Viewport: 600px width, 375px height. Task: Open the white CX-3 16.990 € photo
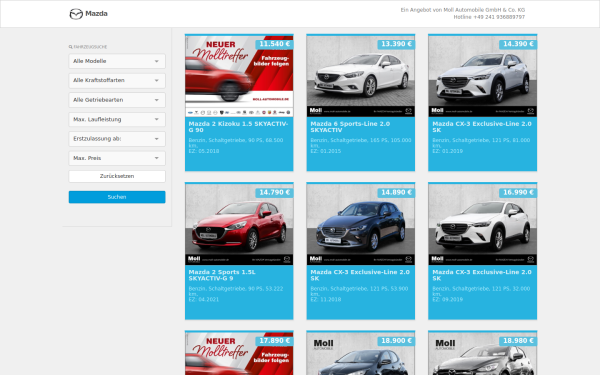(x=483, y=224)
